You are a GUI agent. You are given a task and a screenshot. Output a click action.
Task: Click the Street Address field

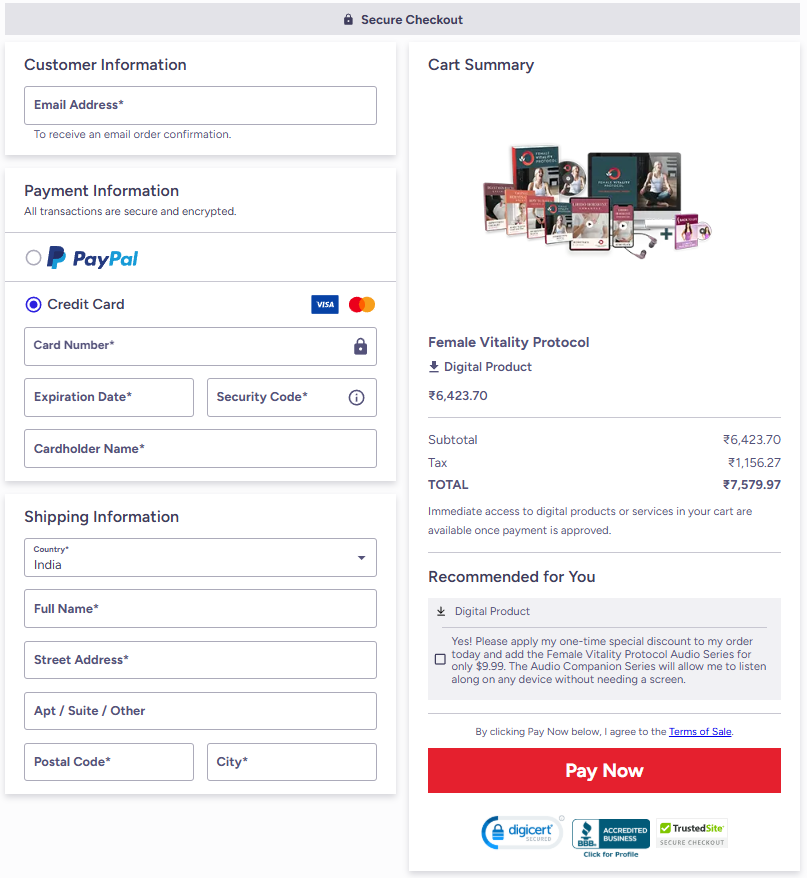pyautogui.click(x=200, y=660)
